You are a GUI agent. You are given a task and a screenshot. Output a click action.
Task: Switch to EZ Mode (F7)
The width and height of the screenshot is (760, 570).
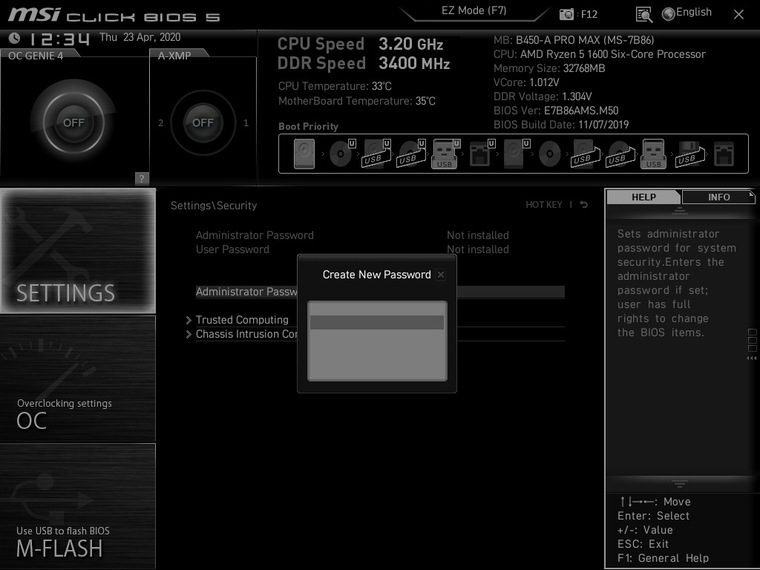click(474, 11)
